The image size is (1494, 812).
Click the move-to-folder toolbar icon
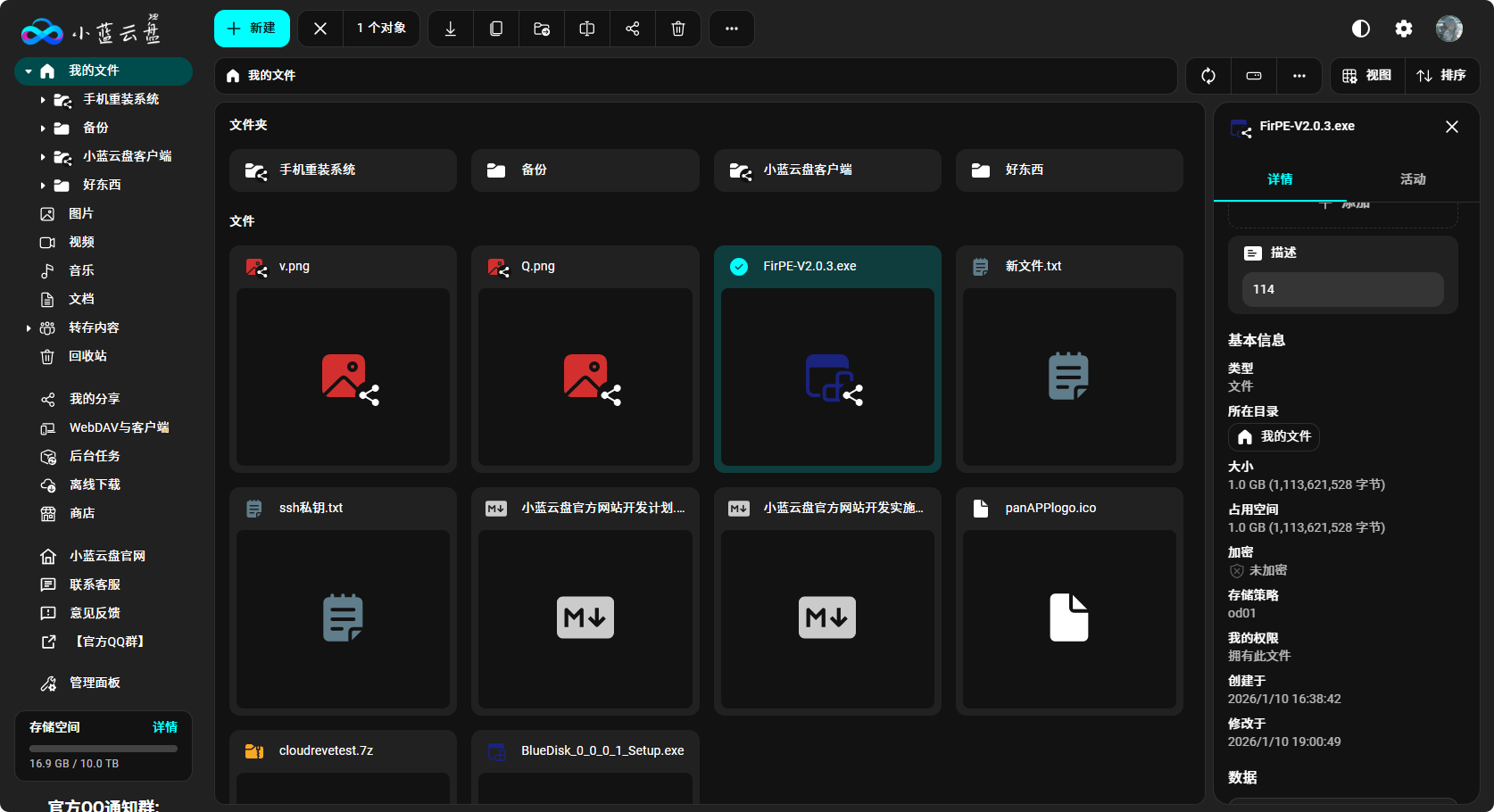point(542,29)
